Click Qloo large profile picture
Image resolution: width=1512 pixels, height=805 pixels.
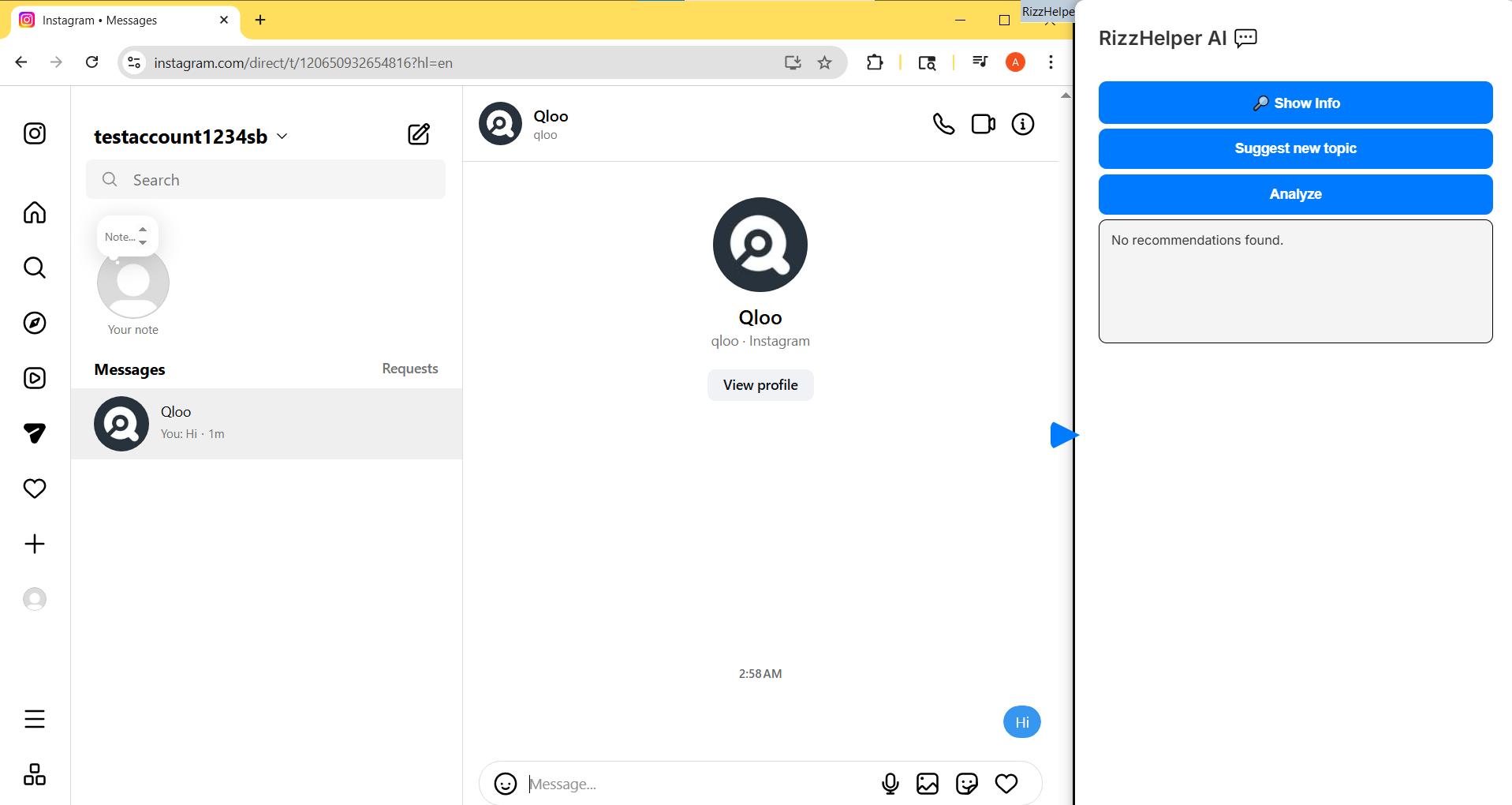[760, 245]
